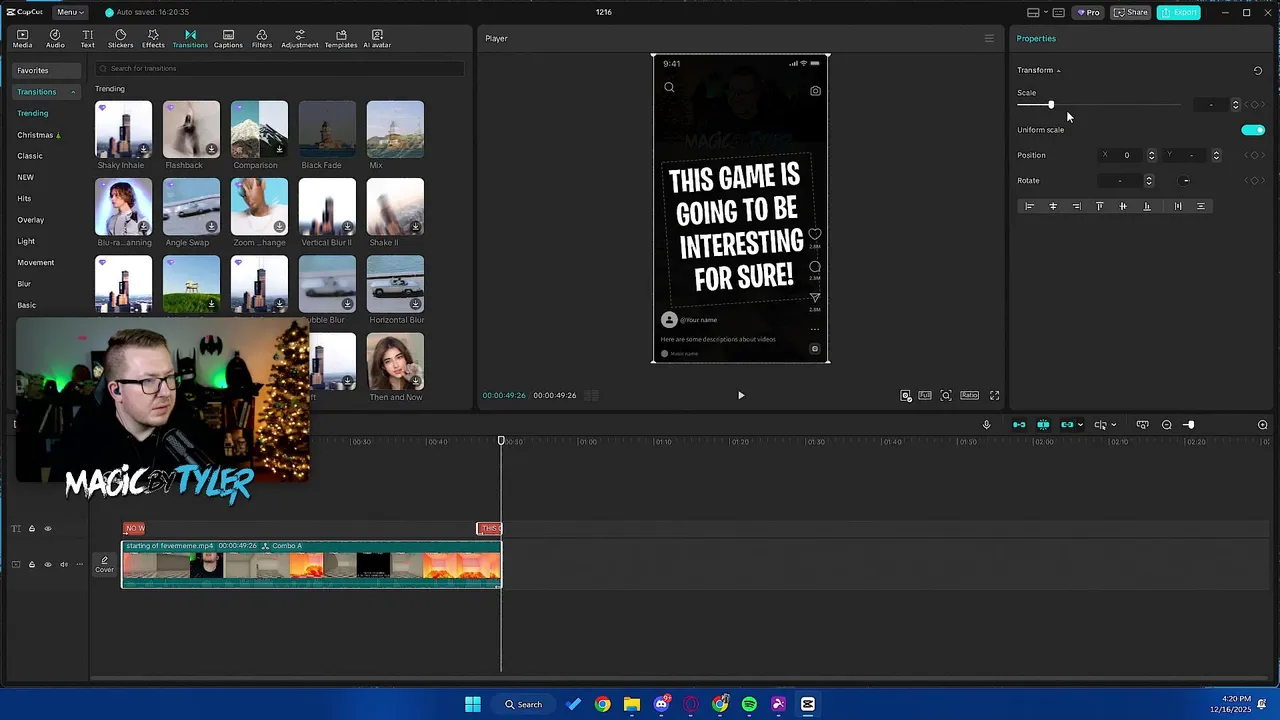Open the Adjustment tab
Viewport: 1280px width, 720px height.
pyautogui.click(x=300, y=39)
